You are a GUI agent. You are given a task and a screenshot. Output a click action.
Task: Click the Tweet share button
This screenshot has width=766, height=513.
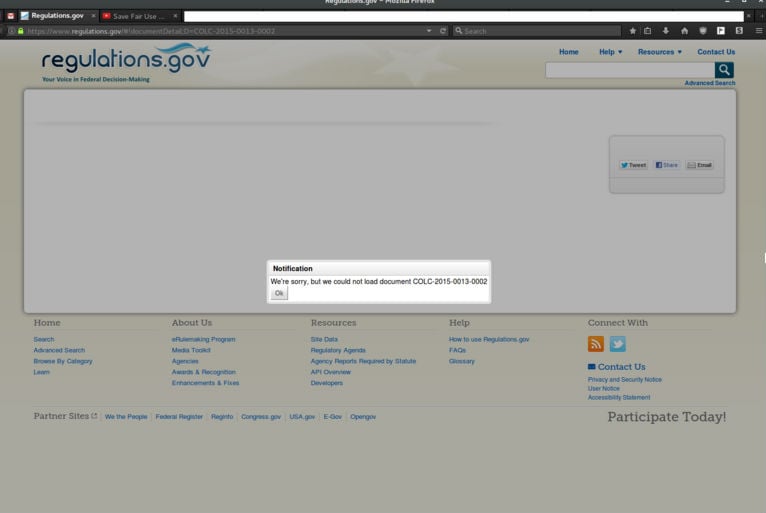pyautogui.click(x=633, y=165)
